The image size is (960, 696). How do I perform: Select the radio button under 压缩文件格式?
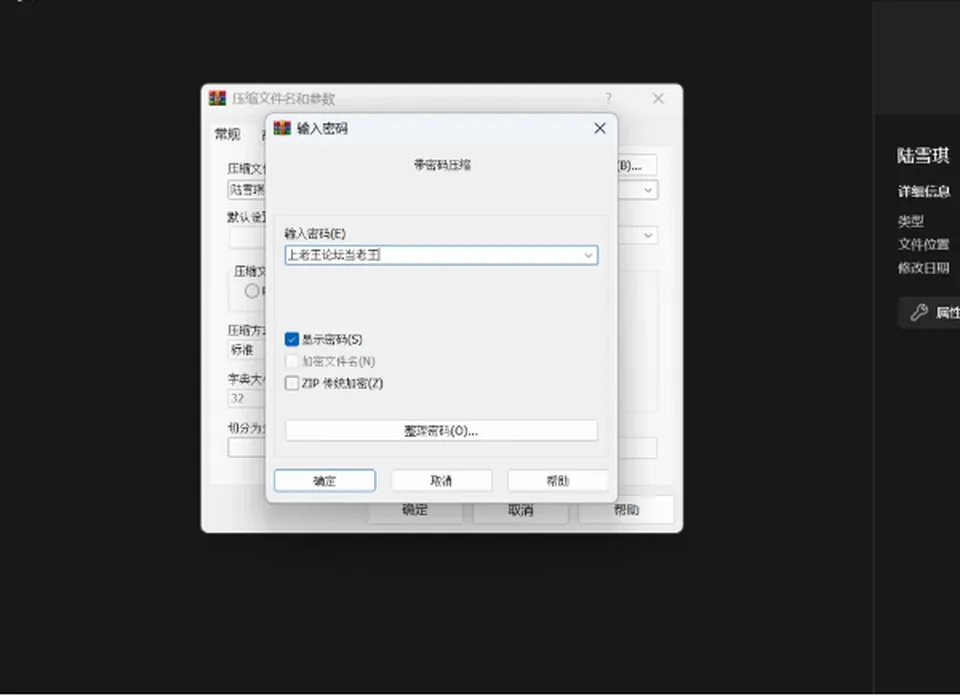pos(252,291)
